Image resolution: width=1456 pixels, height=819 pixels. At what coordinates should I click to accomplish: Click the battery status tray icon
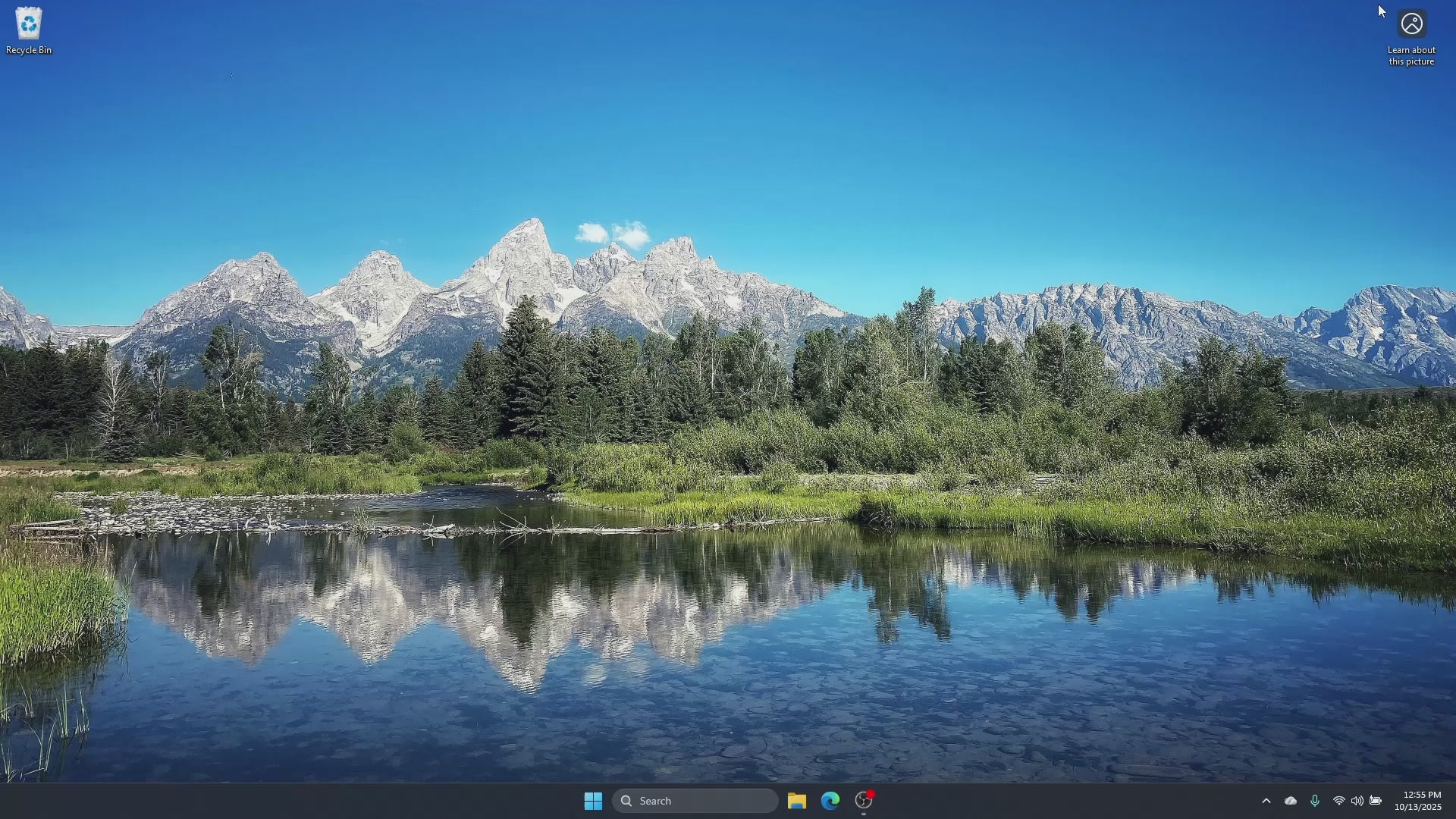click(1376, 801)
